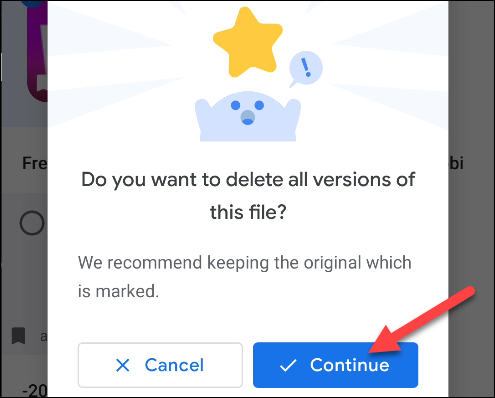This screenshot has width=495, height=398.
Task: Click the mascot's raised right hand
Action: pyautogui.click(x=293, y=115)
